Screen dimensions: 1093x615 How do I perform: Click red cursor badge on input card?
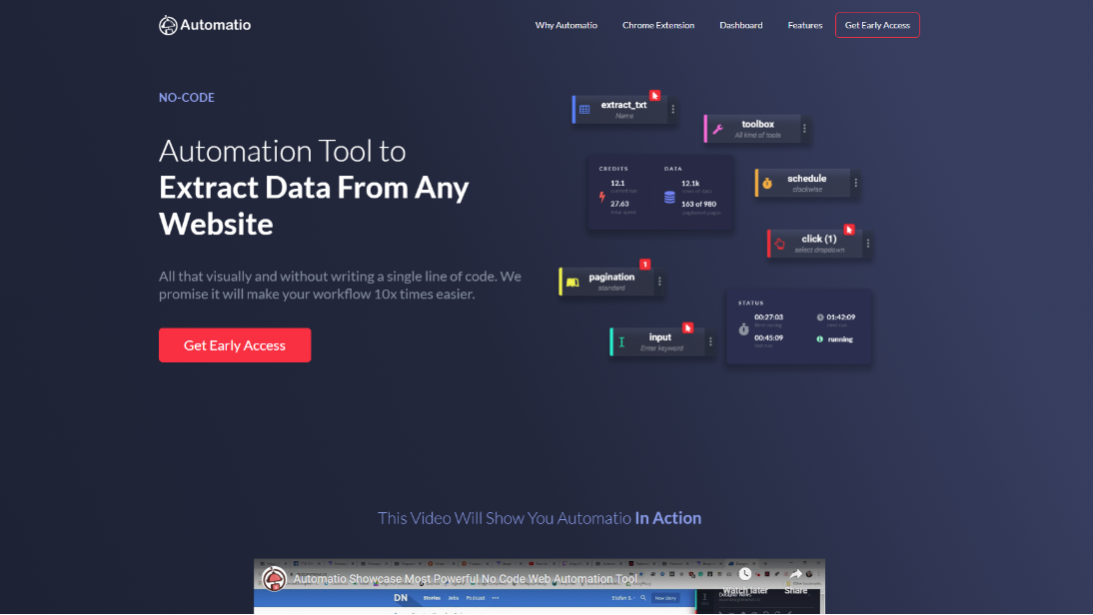[688, 328]
